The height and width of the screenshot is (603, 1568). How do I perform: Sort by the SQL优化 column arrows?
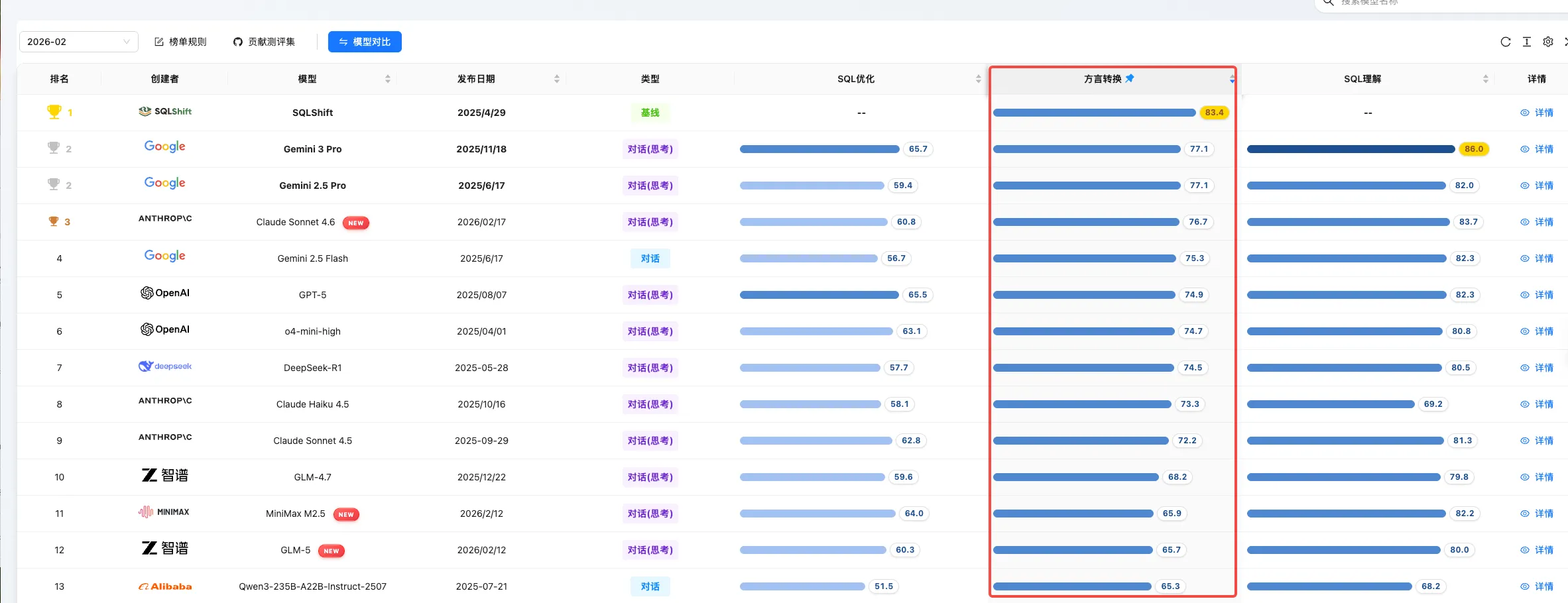[x=978, y=79]
